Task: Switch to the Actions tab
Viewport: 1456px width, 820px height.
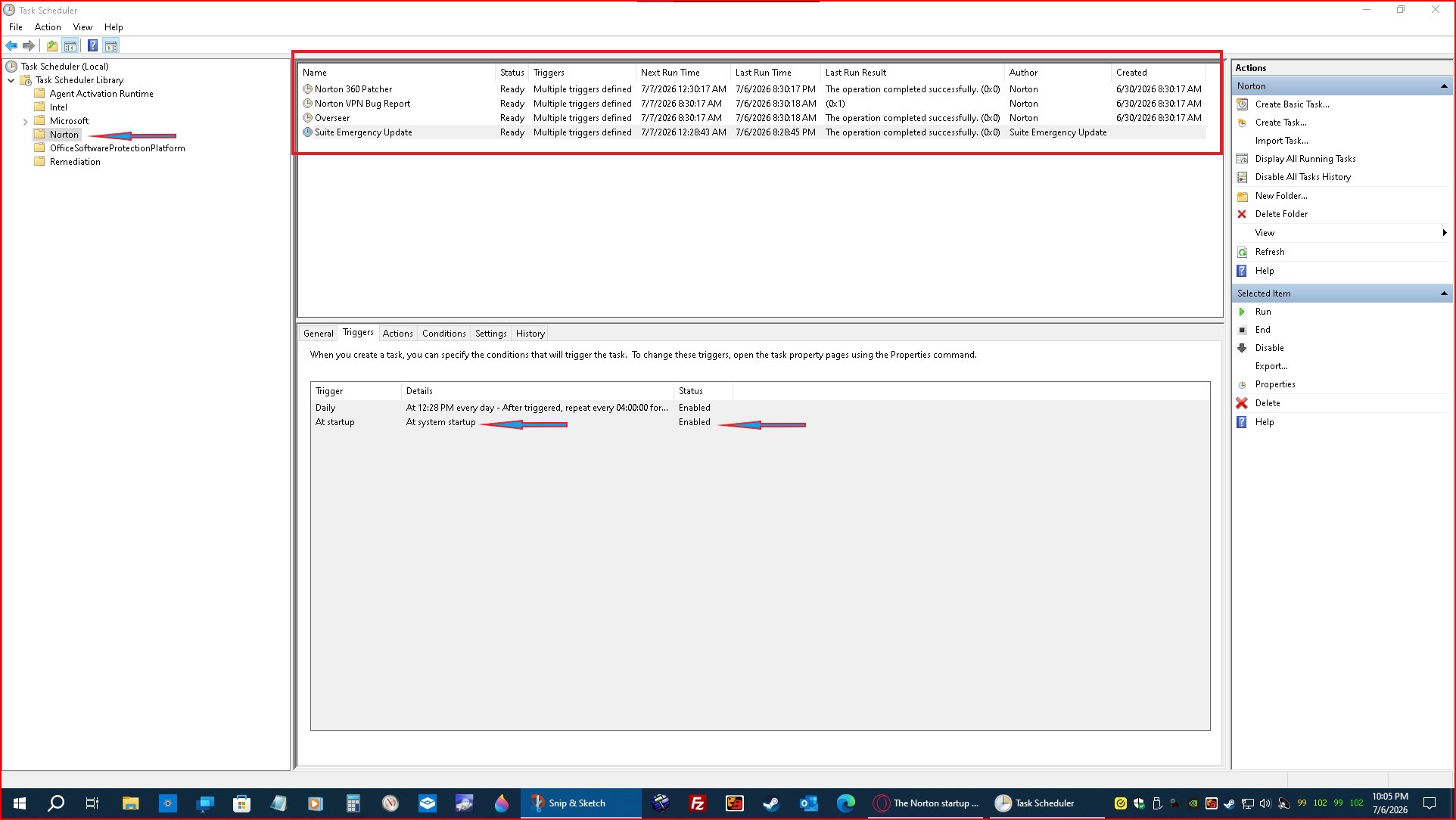Action: 397,334
